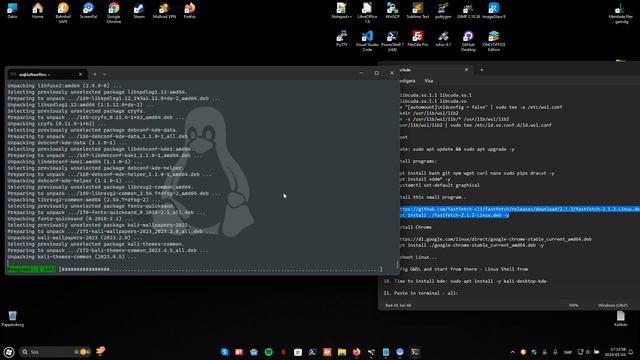
Task: Open PowerShell 7 desktop shortcut
Action: point(392,40)
